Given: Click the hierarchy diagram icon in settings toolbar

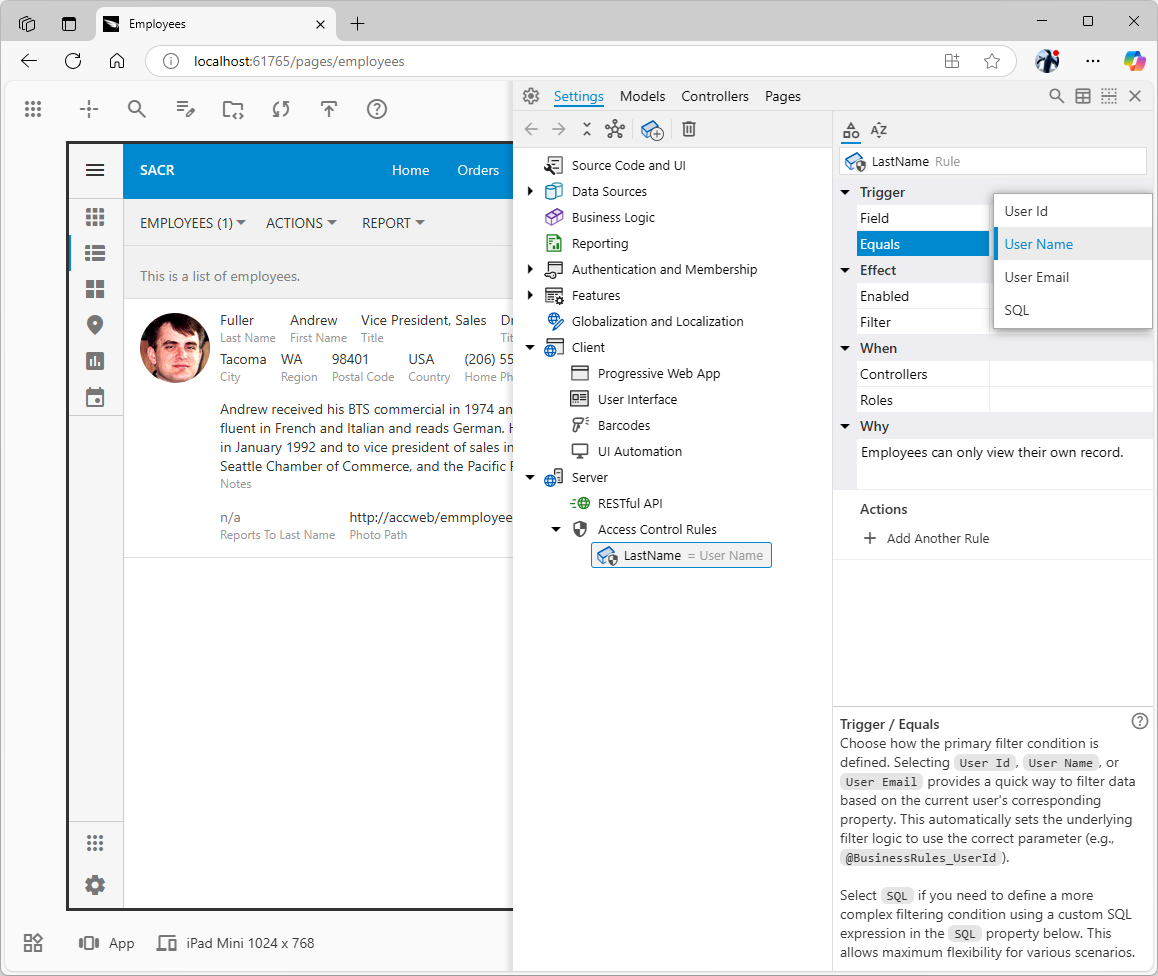Looking at the screenshot, I should (x=614, y=129).
